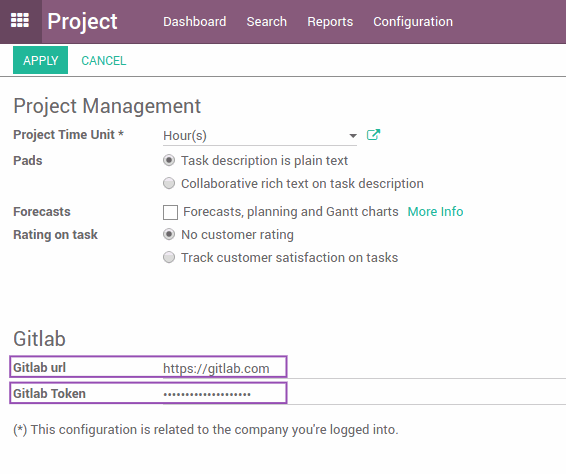The width and height of the screenshot is (566, 474).
Task: Select No customer rating option
Action: 169,234
